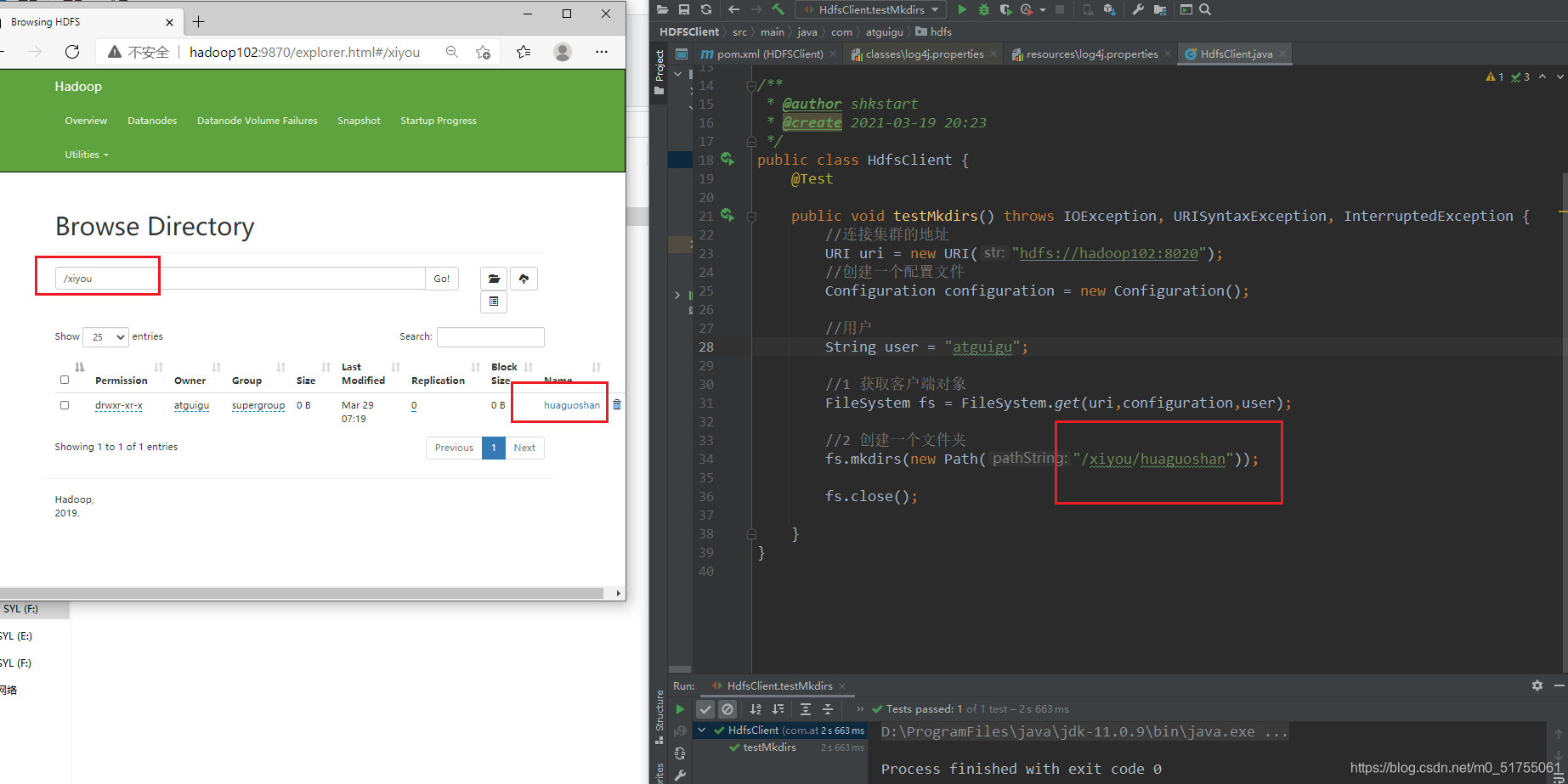The image size is (1568, 784).
Task: Click the Previous pagination button
Action: click(x=454, y=448)
